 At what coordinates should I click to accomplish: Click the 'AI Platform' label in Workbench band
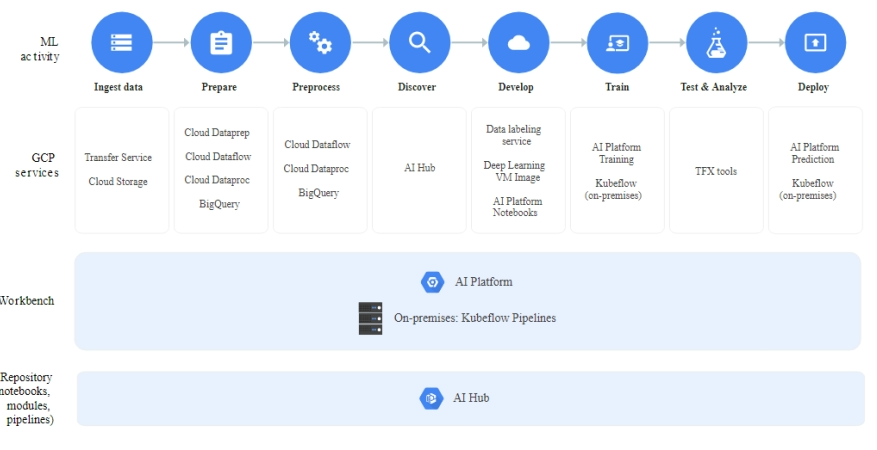coord(484,282)
